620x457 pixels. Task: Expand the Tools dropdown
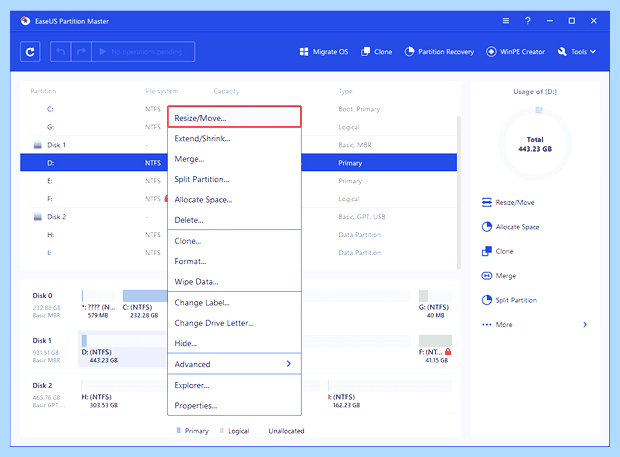577,52
